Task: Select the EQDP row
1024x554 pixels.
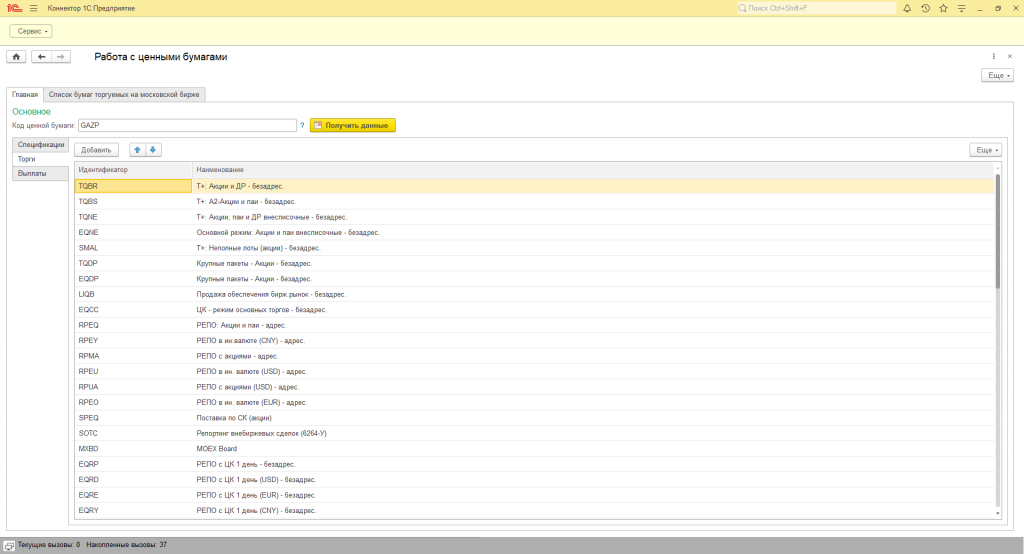Action: point(534,279)
